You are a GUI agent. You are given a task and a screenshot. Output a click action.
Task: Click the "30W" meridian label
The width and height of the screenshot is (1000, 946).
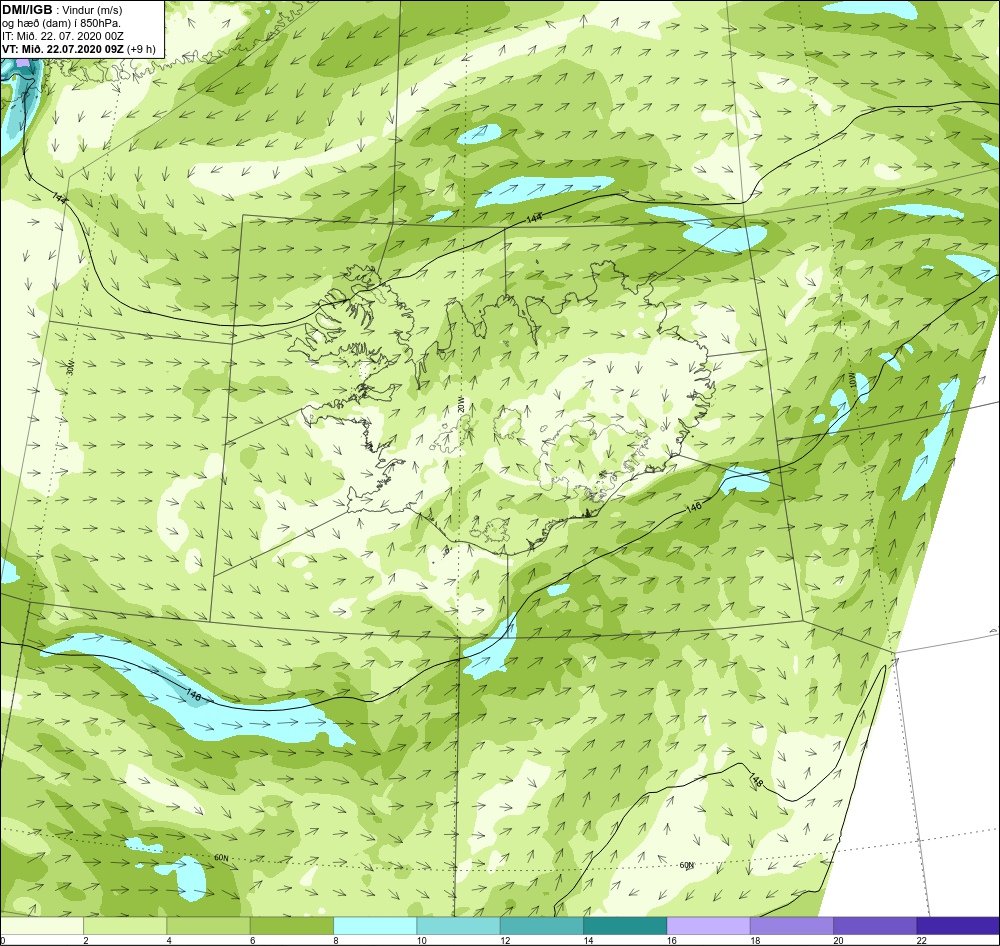click(70, 368)
